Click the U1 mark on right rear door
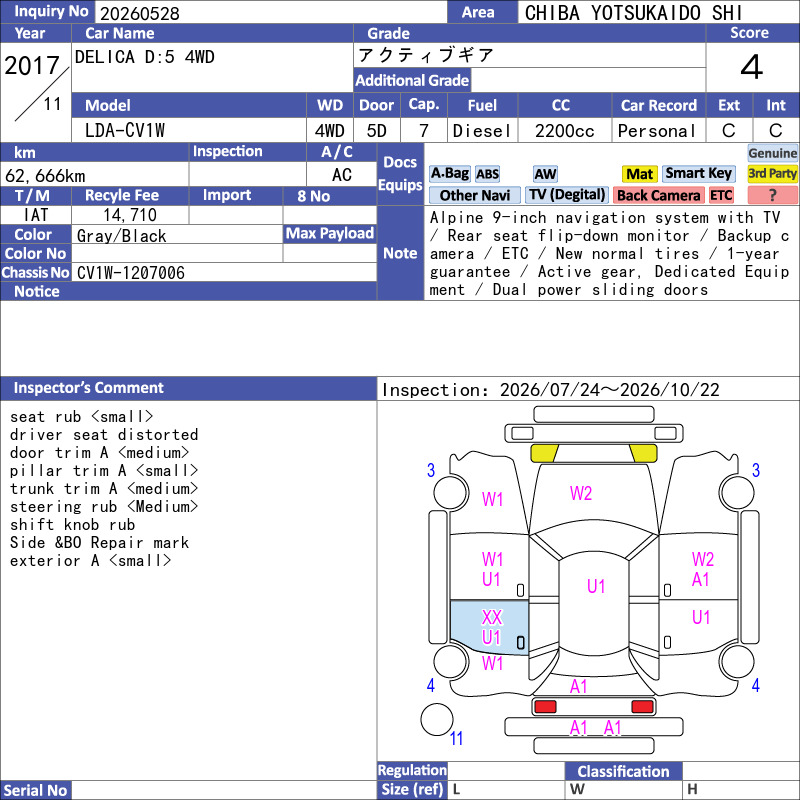The image size is (800, 800). point(701,617)
